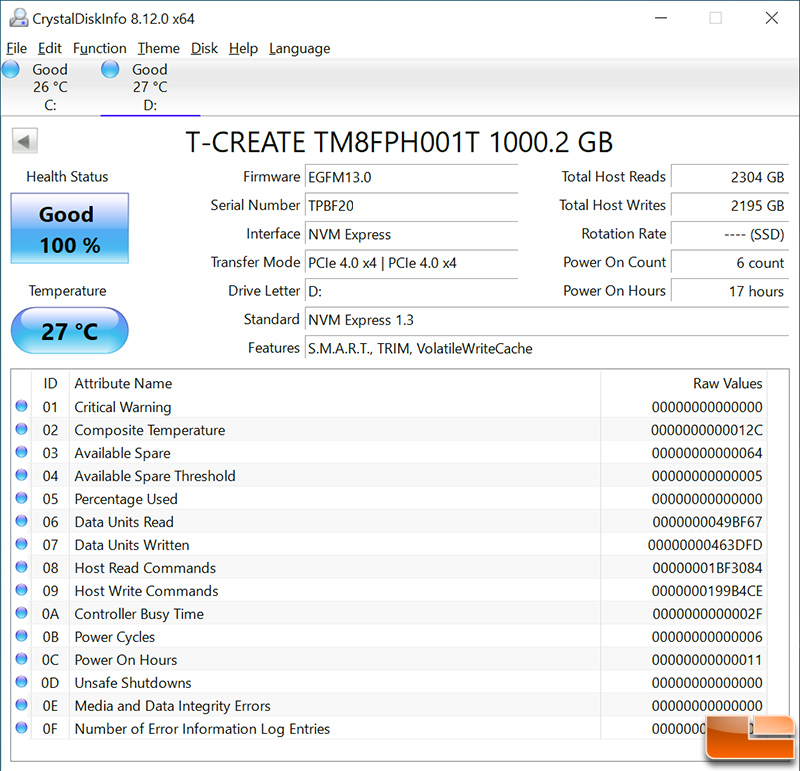
Task: Click the status circle for drive C:
Action: coord(11,69)
